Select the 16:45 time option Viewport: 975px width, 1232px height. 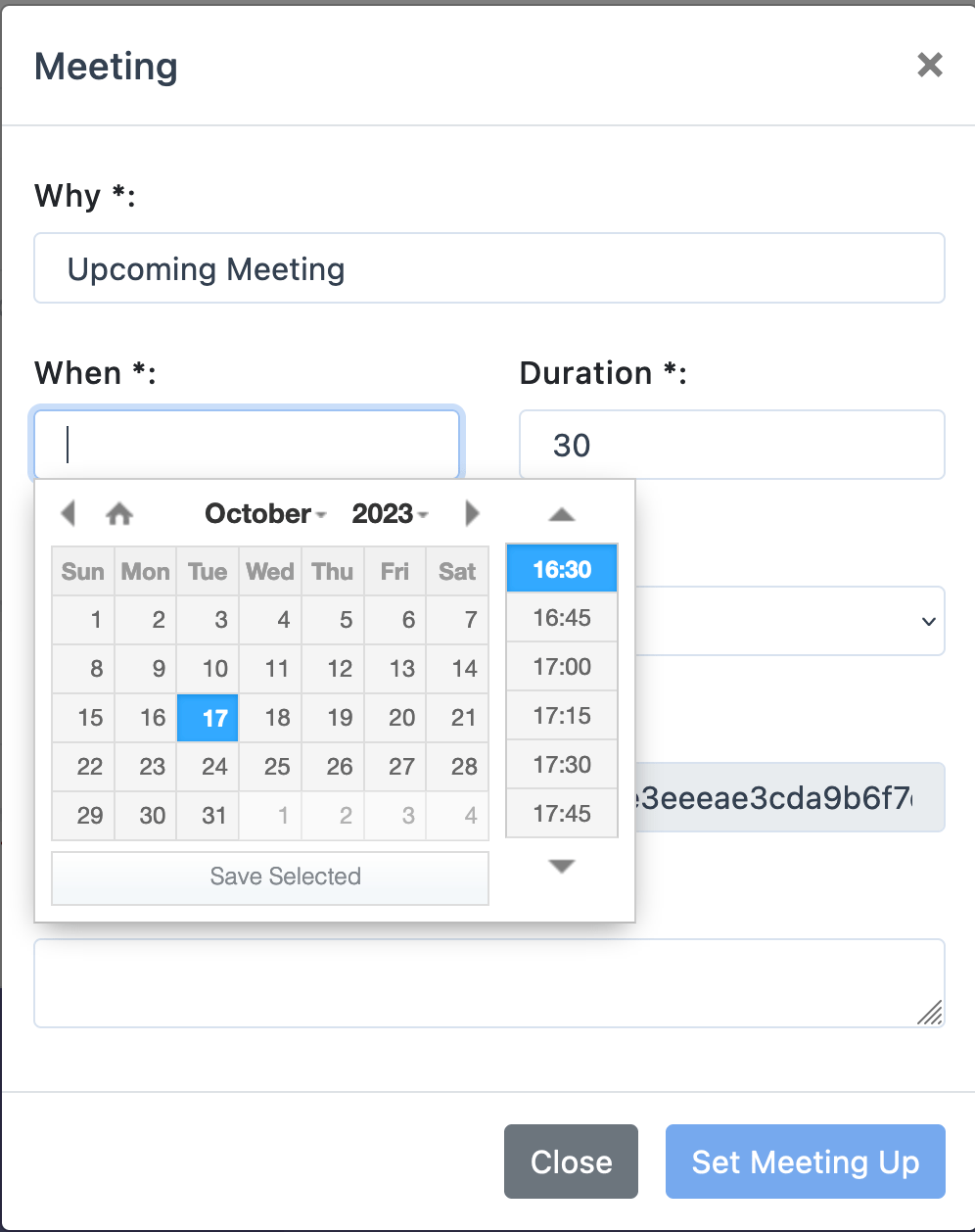click(562, 618)
